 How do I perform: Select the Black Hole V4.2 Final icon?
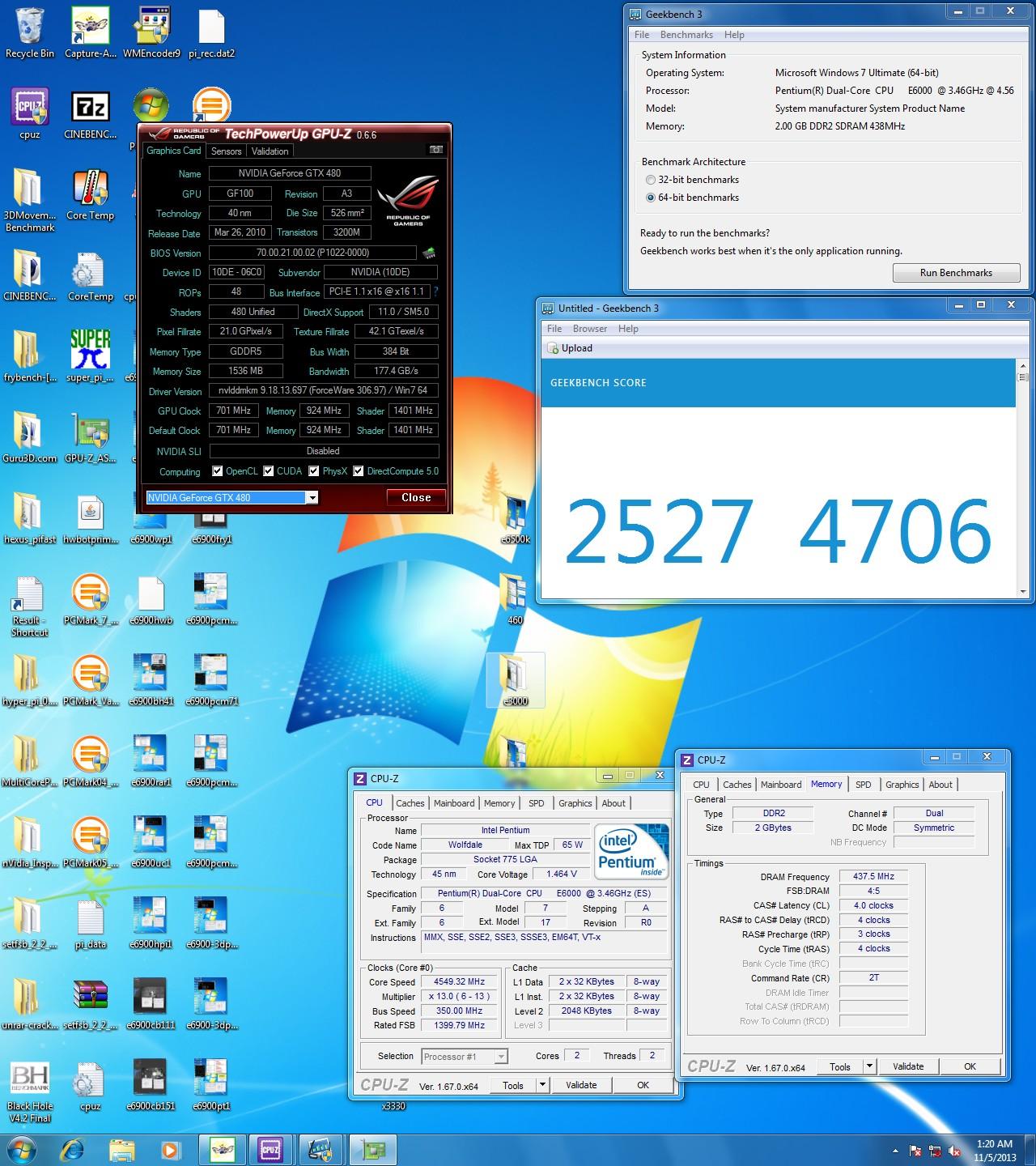(x=30, y=1092)
